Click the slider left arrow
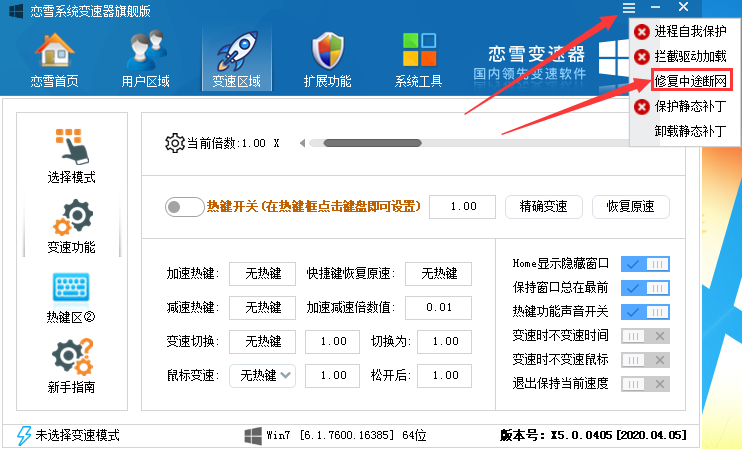742x449 pixels. click(x=302, y=143)
